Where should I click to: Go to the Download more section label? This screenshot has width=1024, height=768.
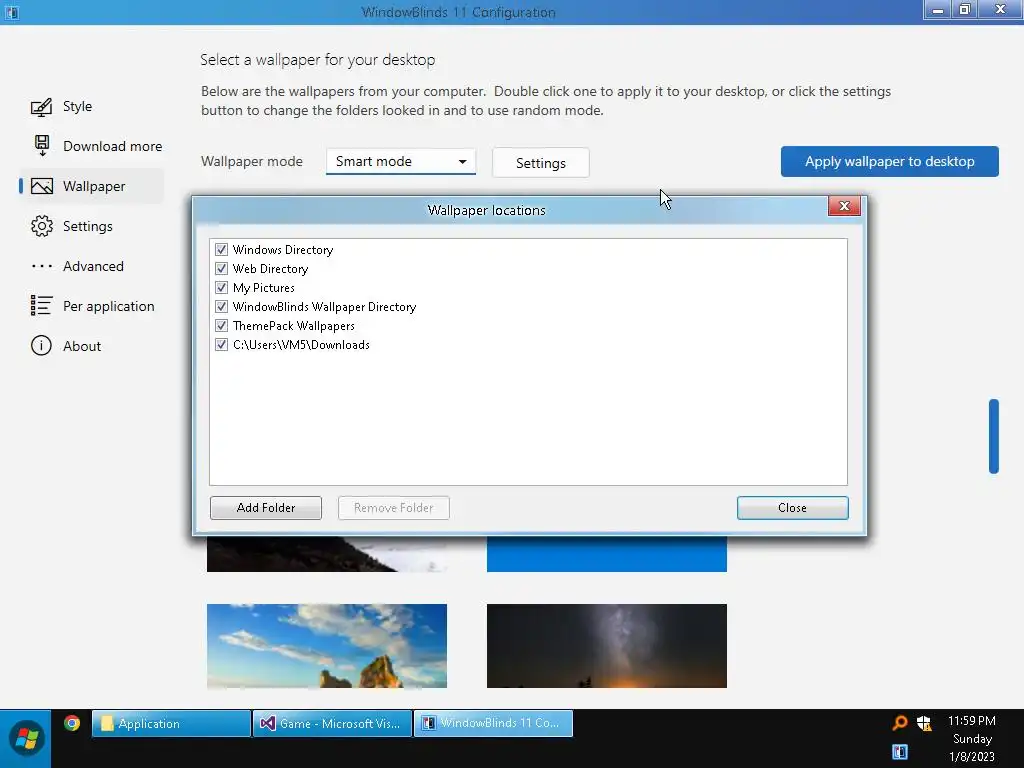click(x=112, y=146)
